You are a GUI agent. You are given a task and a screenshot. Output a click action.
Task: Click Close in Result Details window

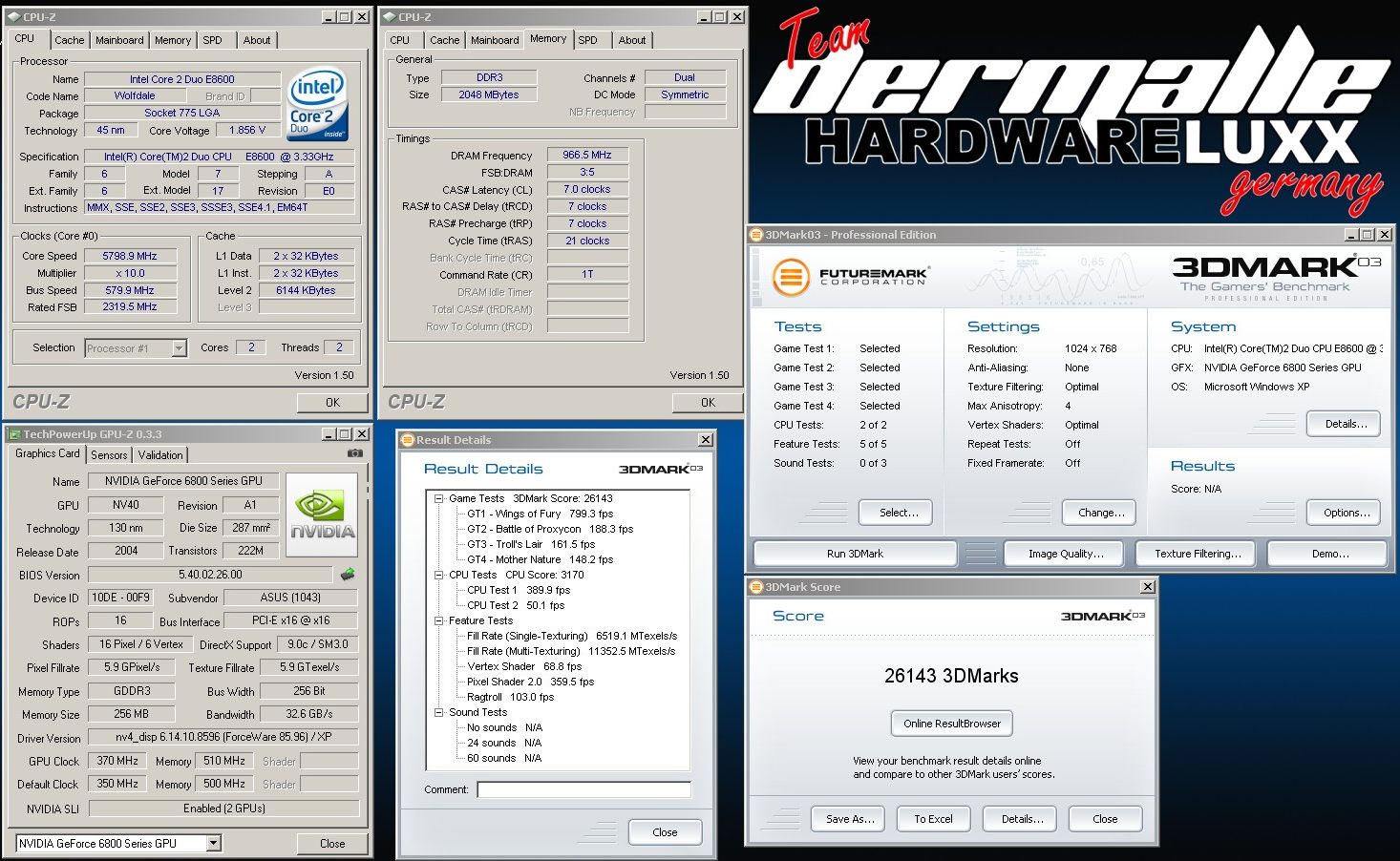tap(665, 832)
